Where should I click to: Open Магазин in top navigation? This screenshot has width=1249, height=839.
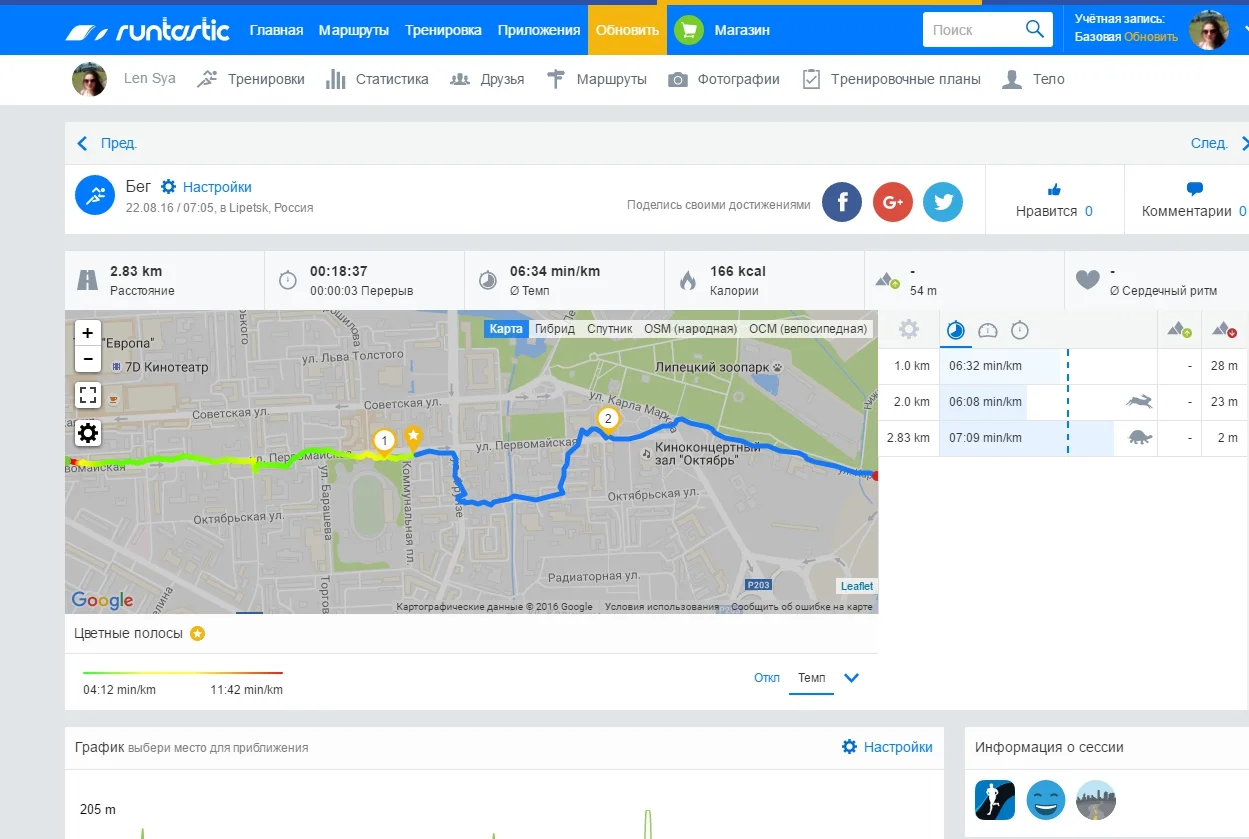pos(742,30)
